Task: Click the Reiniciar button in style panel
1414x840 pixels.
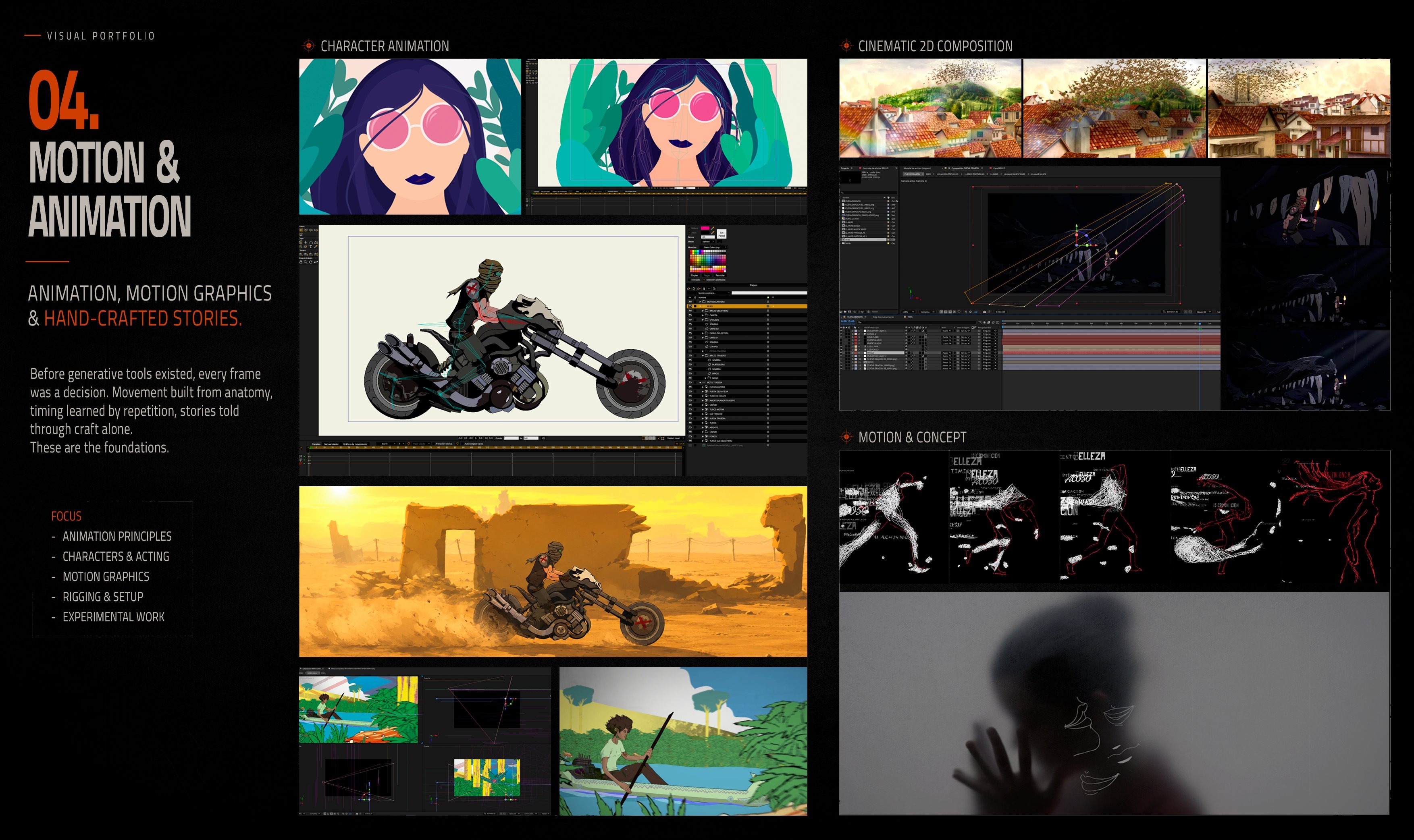Action: (x=720, y=275)
